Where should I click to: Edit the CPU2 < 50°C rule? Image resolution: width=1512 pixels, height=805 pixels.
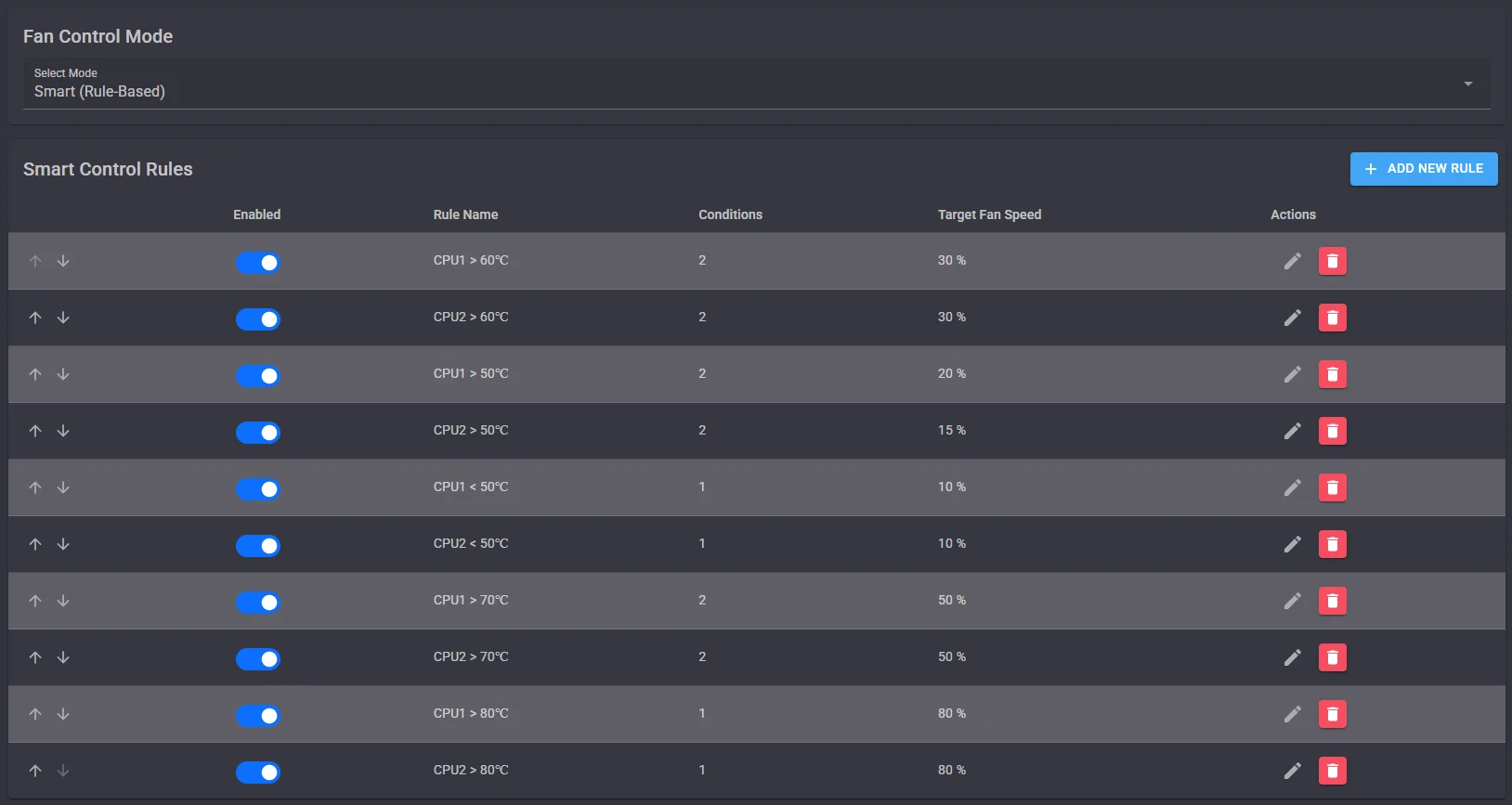[1292, 544]
